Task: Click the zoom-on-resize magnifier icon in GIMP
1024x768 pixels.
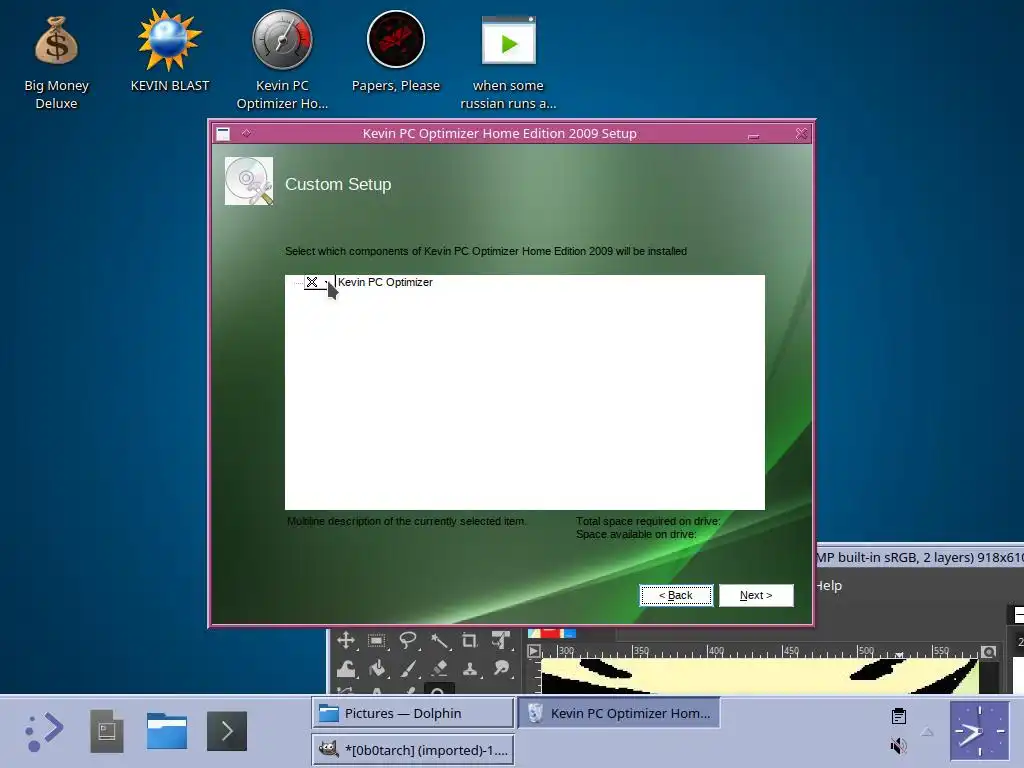Action: (989, 652)
